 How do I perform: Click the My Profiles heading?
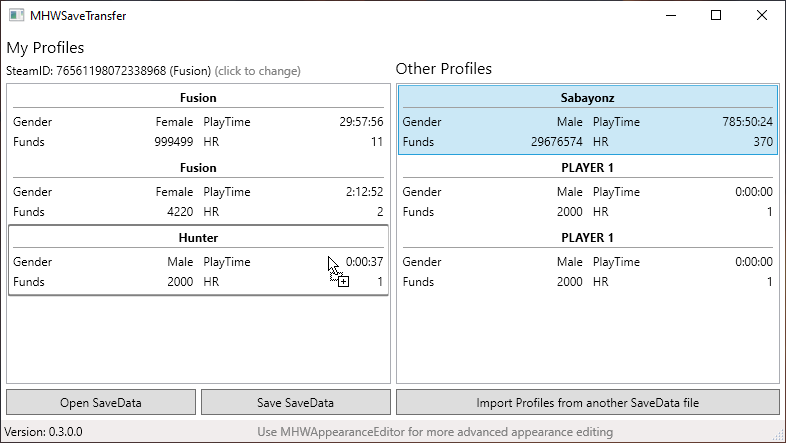click(x=45, y=48)
